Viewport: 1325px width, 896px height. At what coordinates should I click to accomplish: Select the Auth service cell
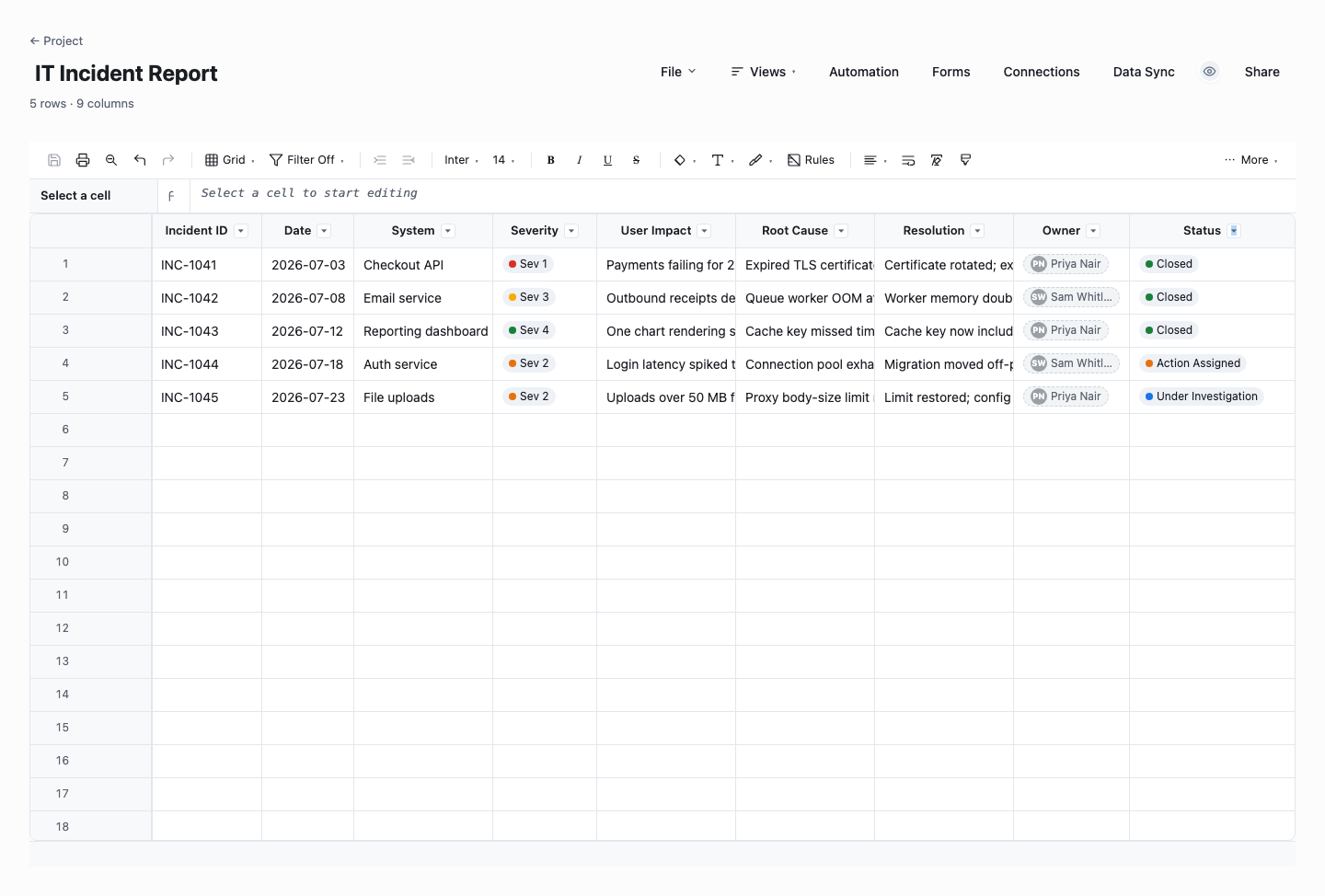[x=423, y=364]
